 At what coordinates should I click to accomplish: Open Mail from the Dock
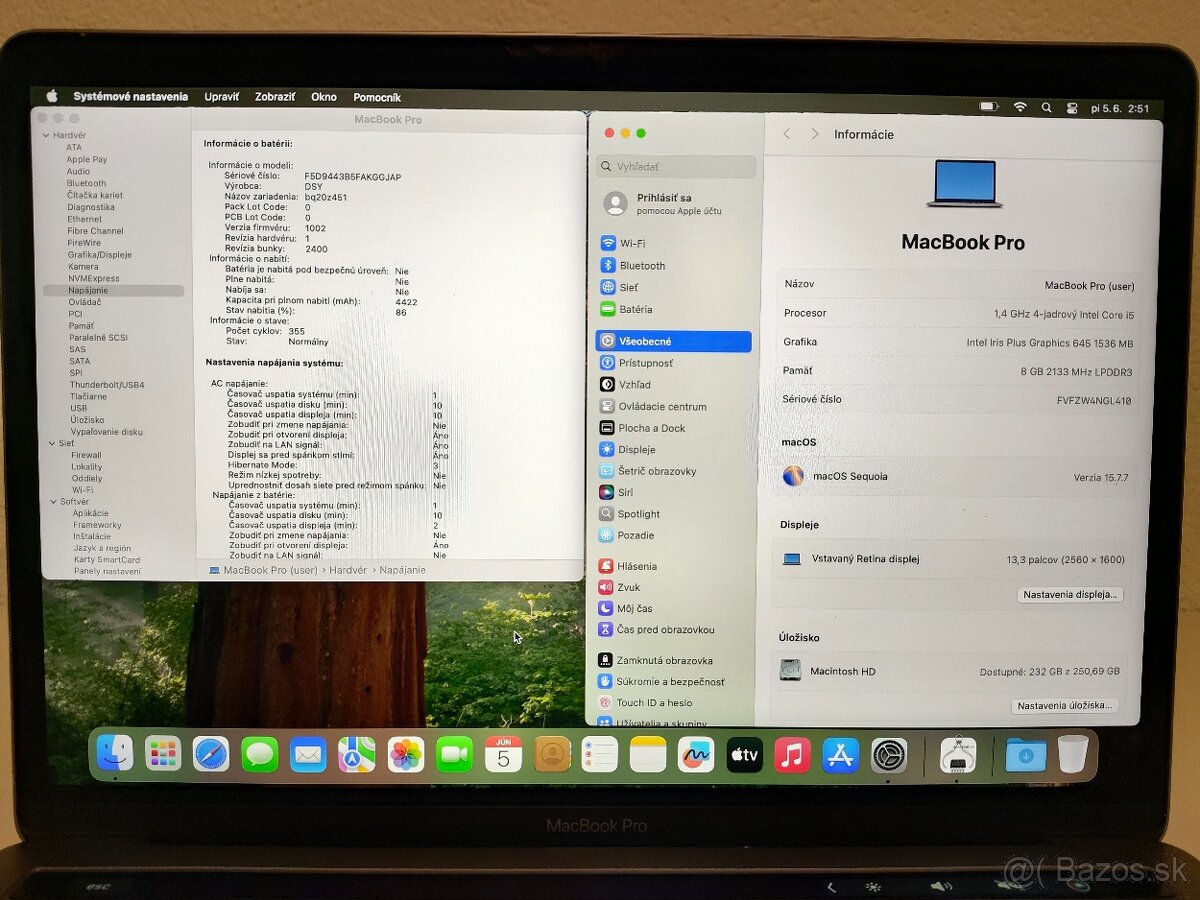[308, 754]
